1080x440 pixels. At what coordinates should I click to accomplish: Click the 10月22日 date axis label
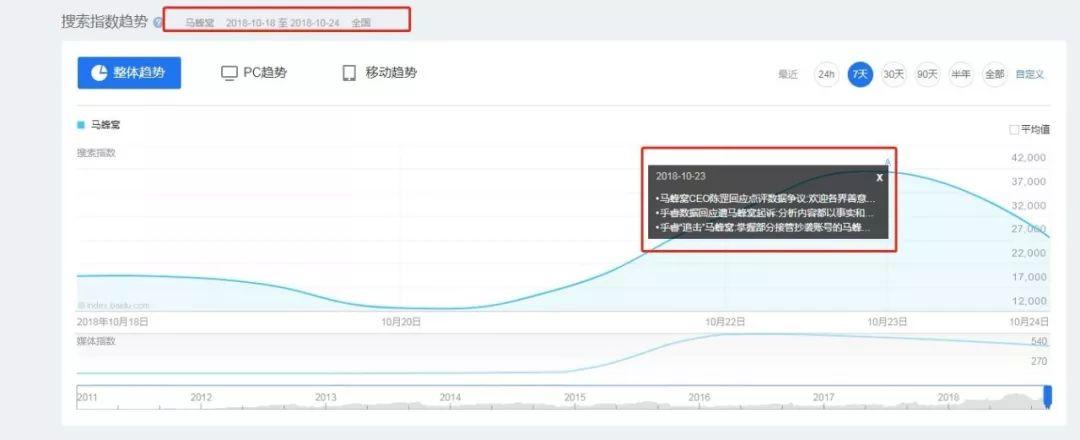coord(725,322)
